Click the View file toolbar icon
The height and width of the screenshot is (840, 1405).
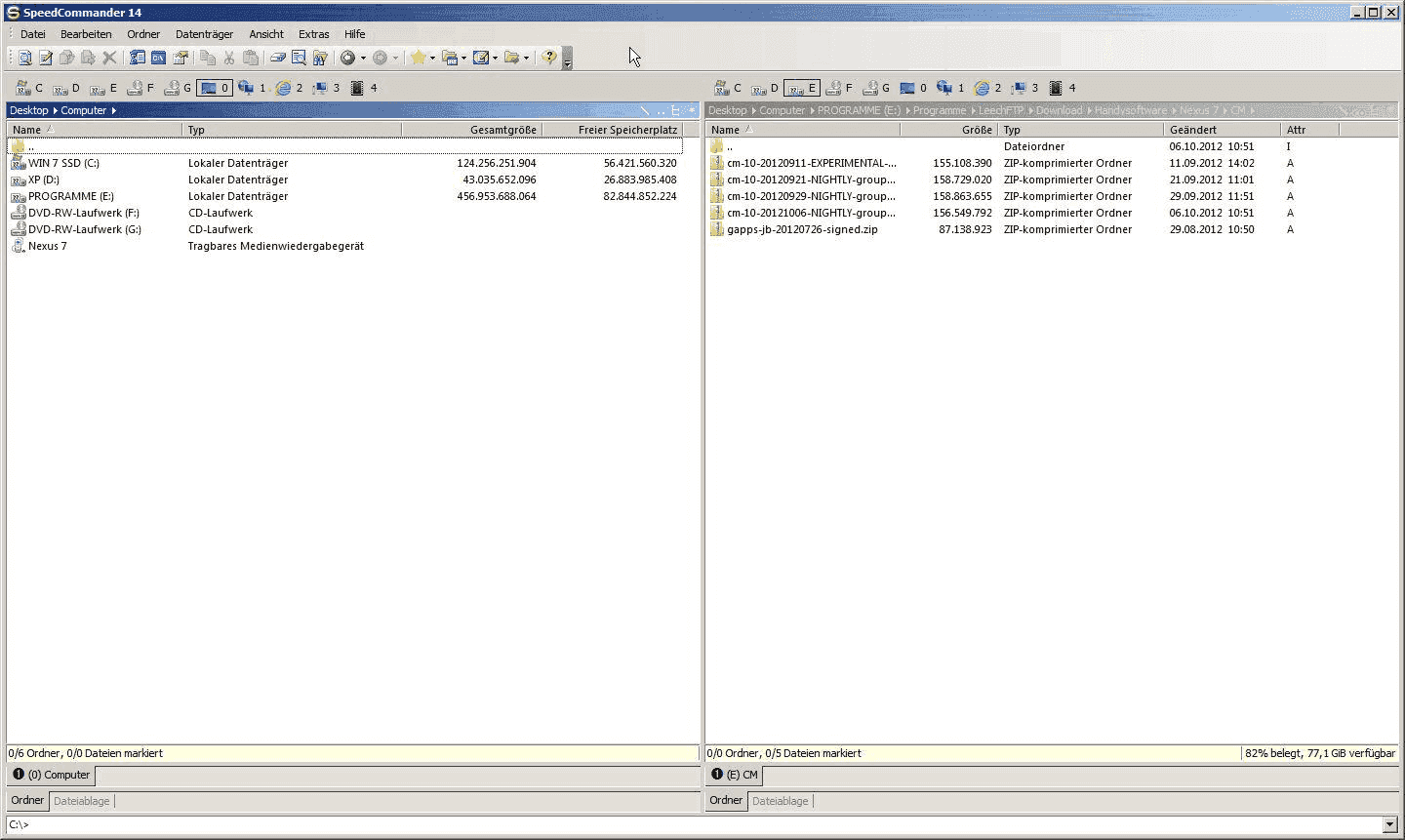[25, 58]
